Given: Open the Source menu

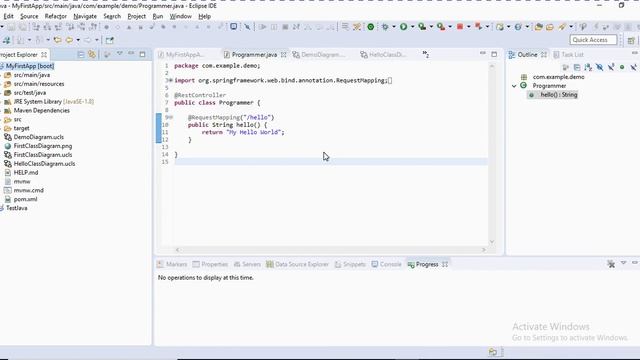Looking at the screenshot, I should pyautogui.click(x=29, y=16).
